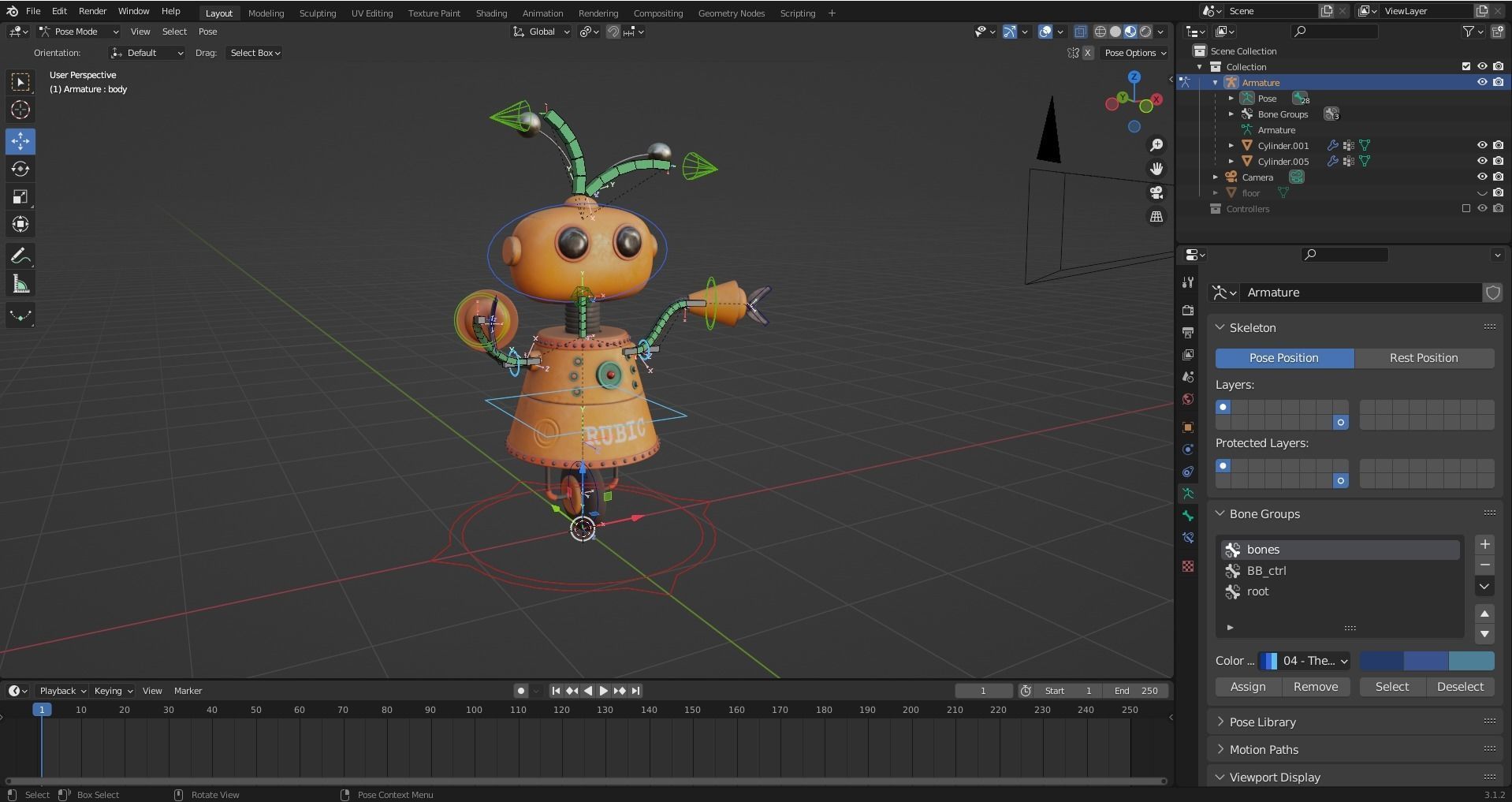The image size is (1512, 802).
Task: Open the File menu
Action: click(x=33, y=11)
